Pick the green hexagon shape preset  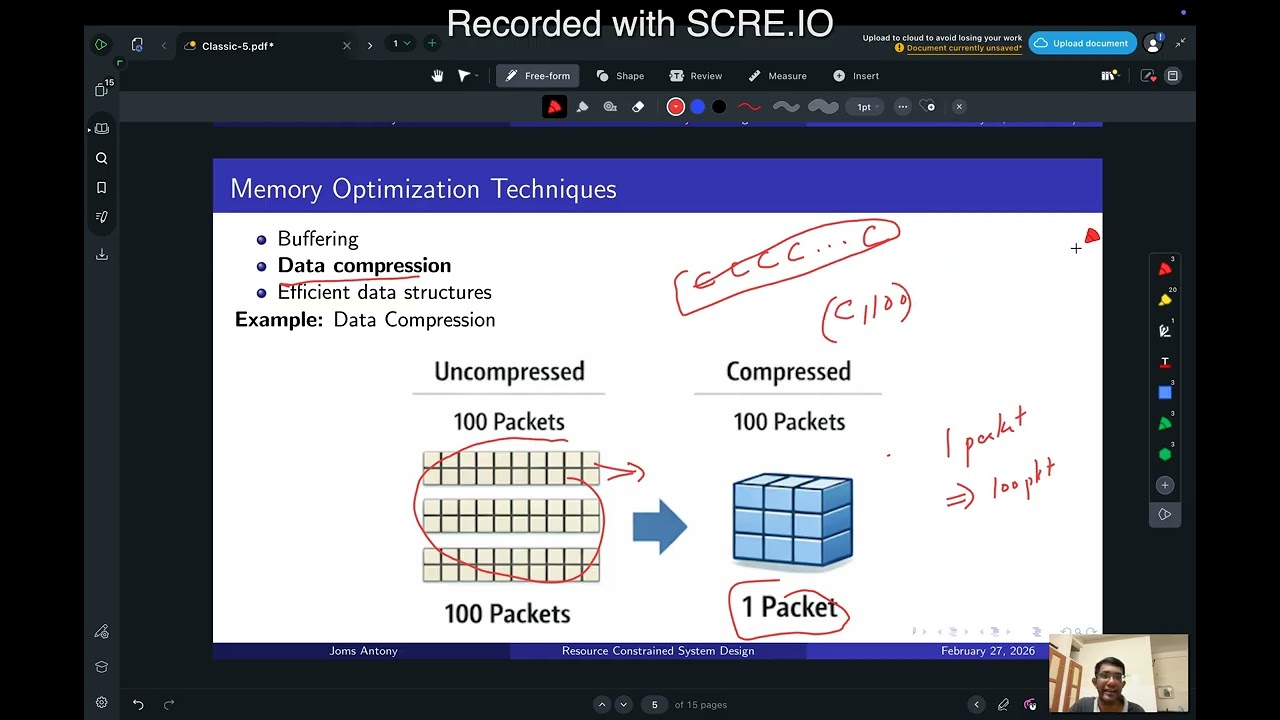pyautogui.click(x=1165, y=454)
